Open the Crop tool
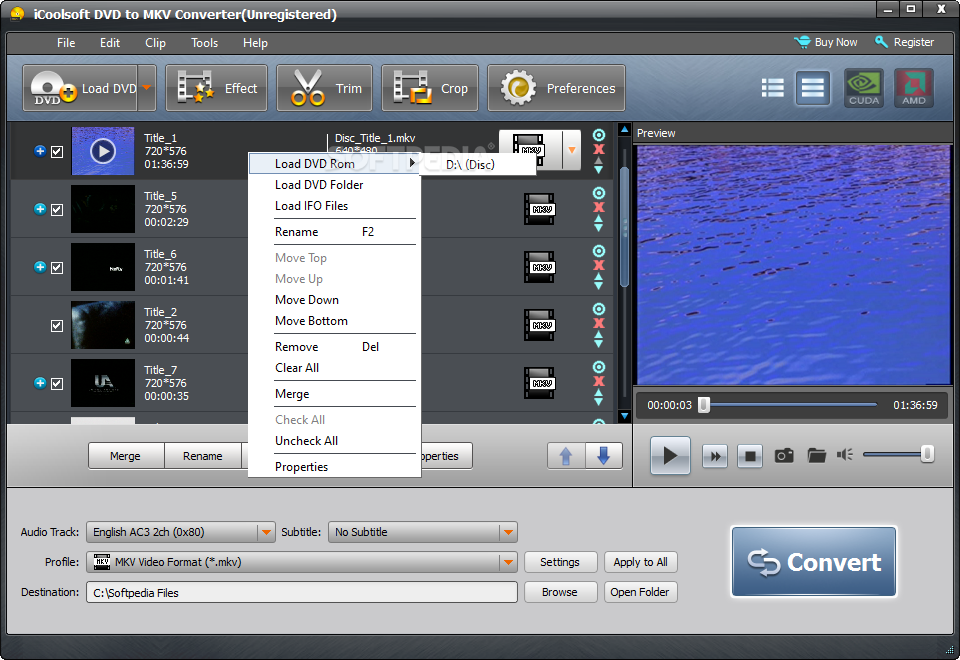The height and width of the screenshot is (660, 960). pos(430,88)
